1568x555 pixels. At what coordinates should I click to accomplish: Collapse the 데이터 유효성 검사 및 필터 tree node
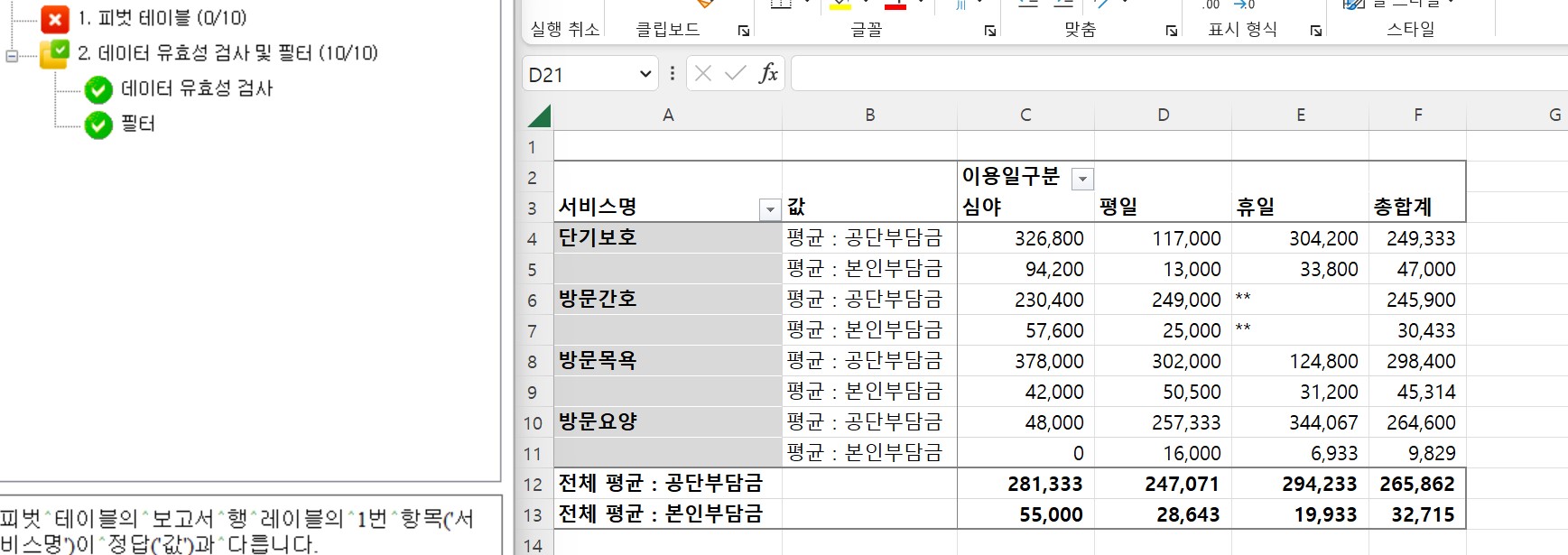coord(12,56)
